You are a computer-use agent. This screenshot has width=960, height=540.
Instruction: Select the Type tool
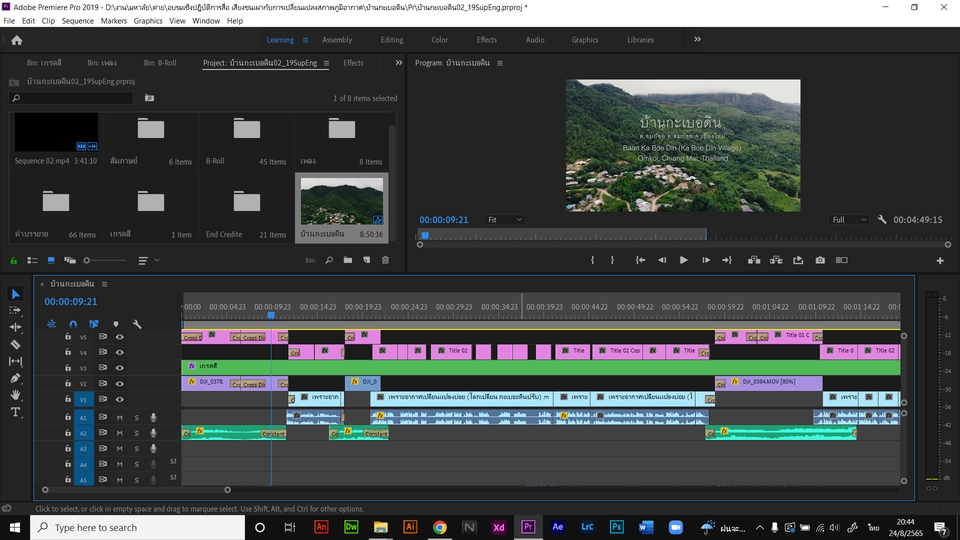(x=15, y=412)
